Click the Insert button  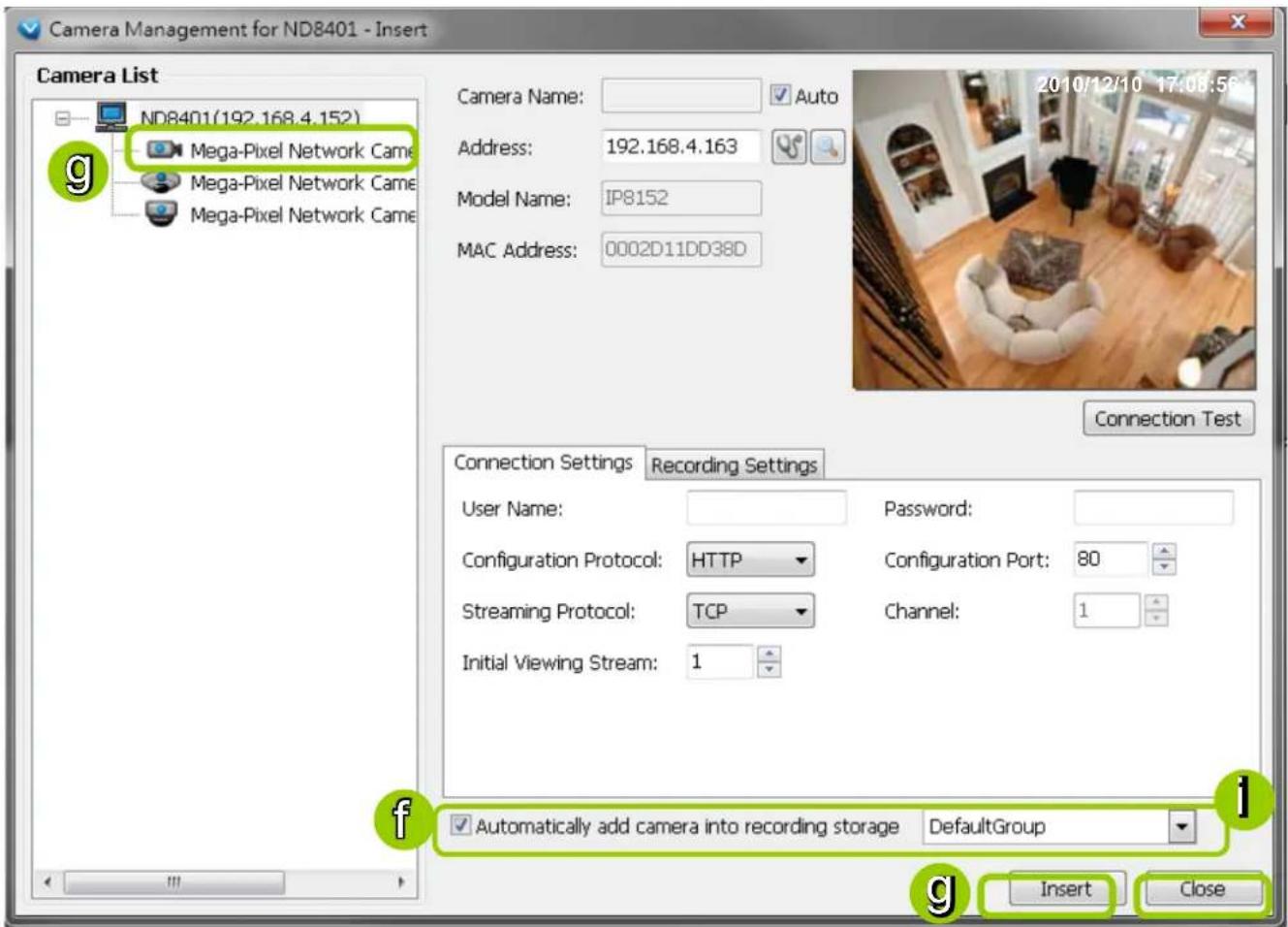[x=1066, y=889]
